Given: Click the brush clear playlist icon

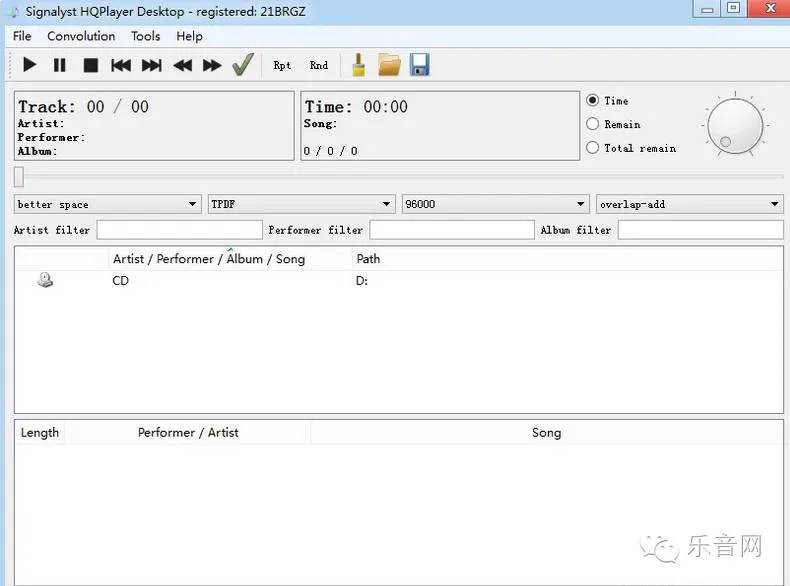Looking at the screenshot, I should [x=359, y=65].
